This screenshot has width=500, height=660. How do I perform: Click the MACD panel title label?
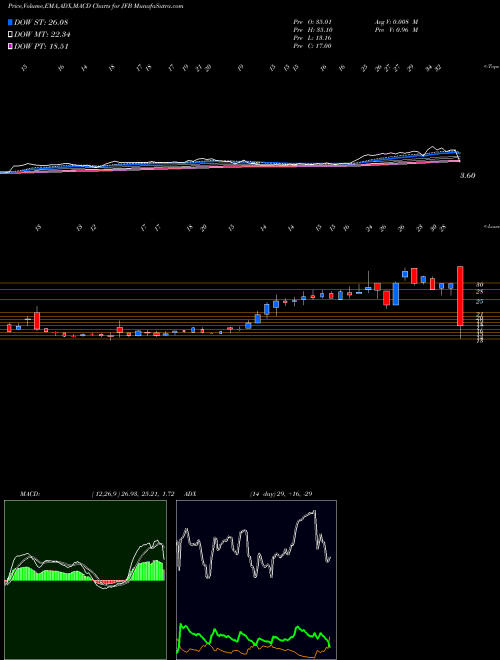(30, 494)
